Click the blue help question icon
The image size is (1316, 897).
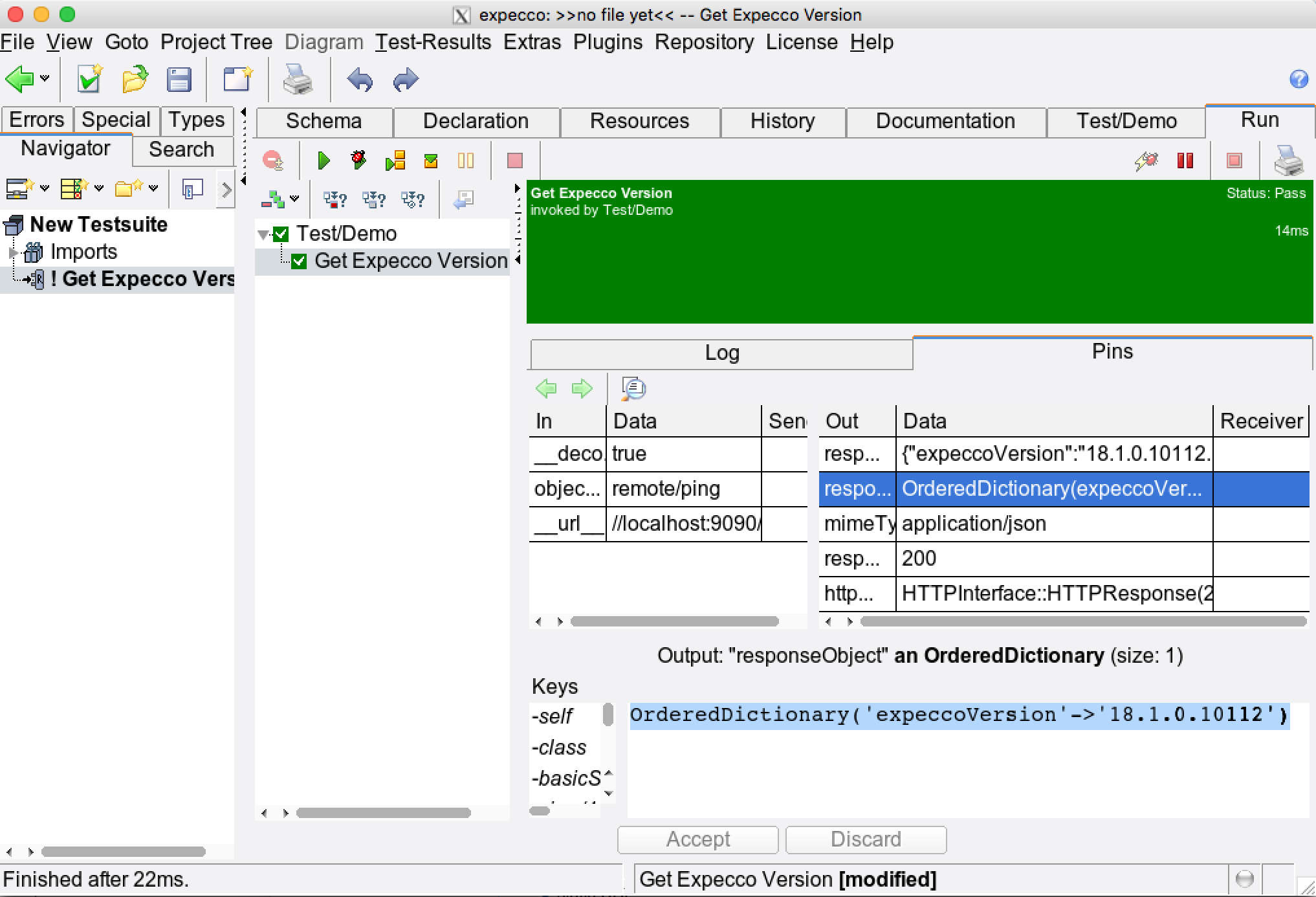pyautogui.click(x=1299, y=79)
